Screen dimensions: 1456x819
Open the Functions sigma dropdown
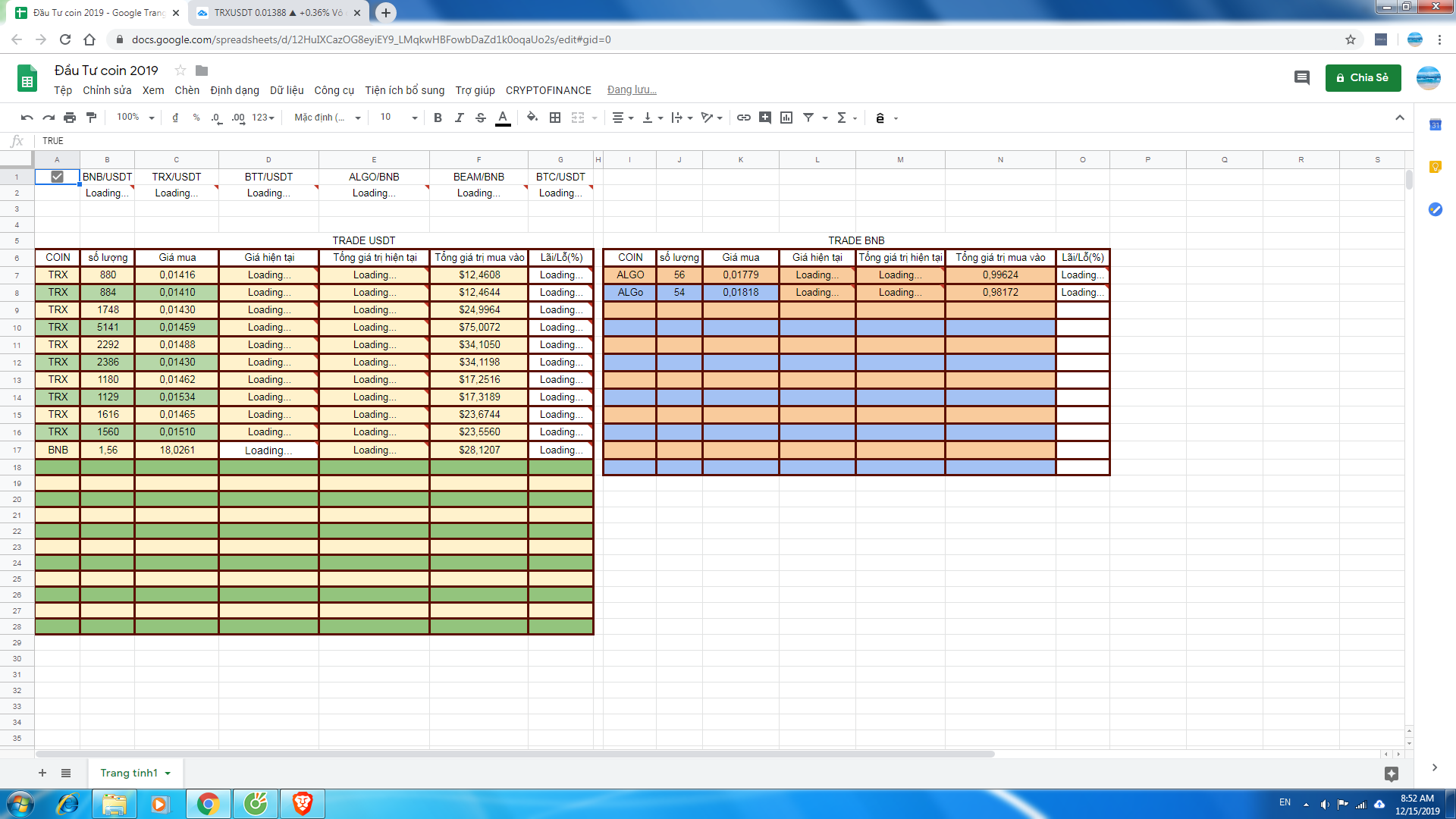[x=846, y=118]
